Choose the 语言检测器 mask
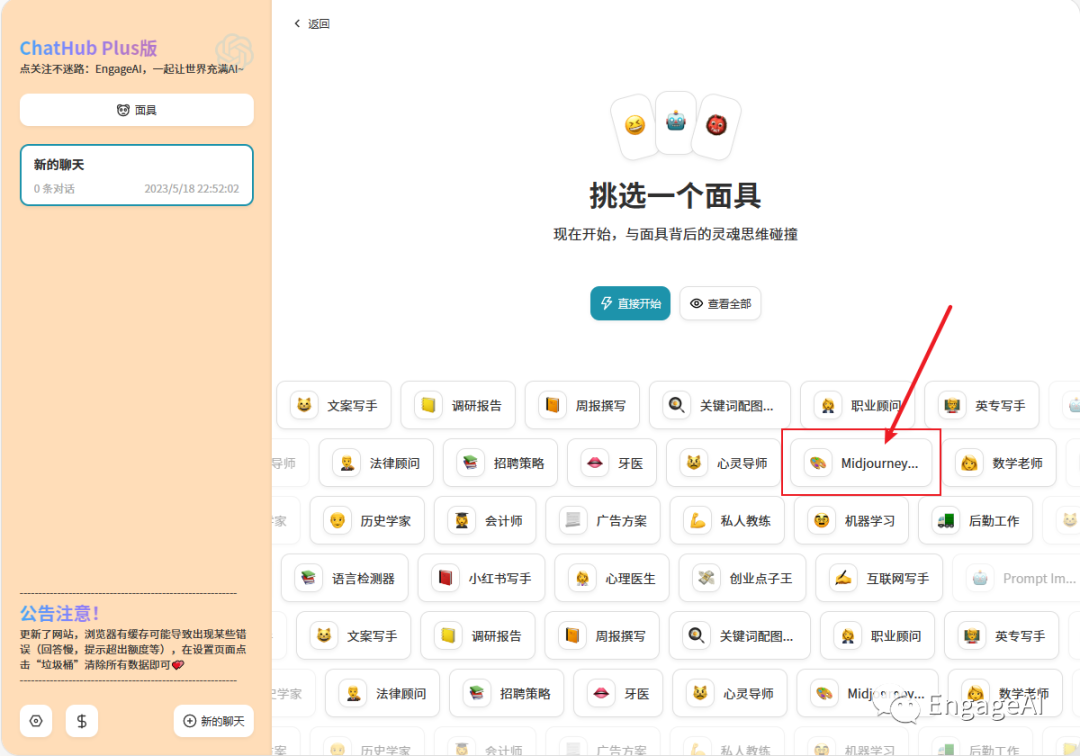This screenshot has height=756, width=1080. click(344, 578)
